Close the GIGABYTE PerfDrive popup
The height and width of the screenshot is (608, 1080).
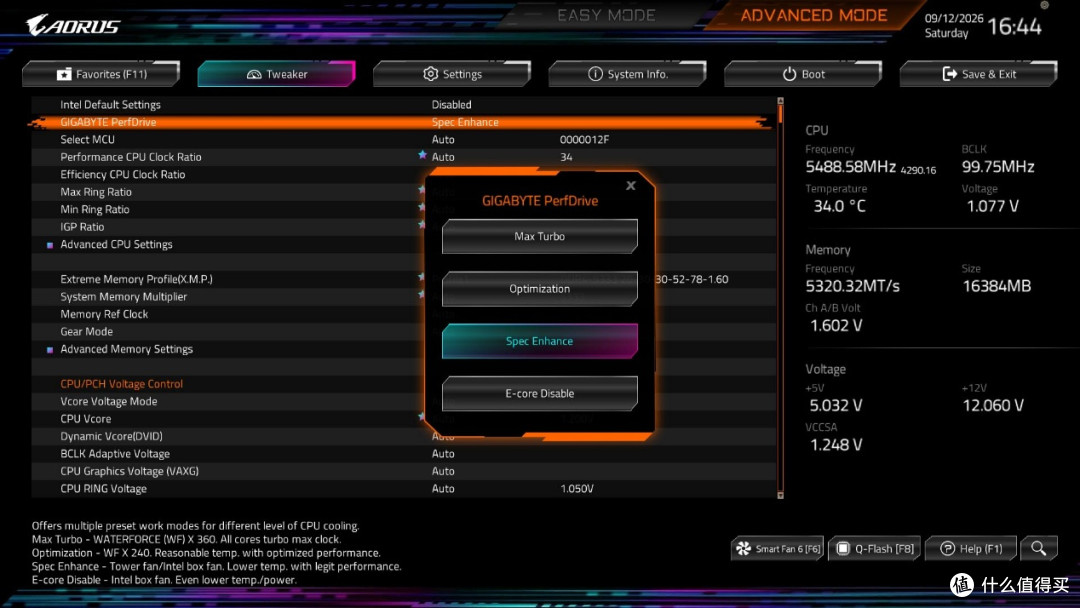click(x=630, y=186)
